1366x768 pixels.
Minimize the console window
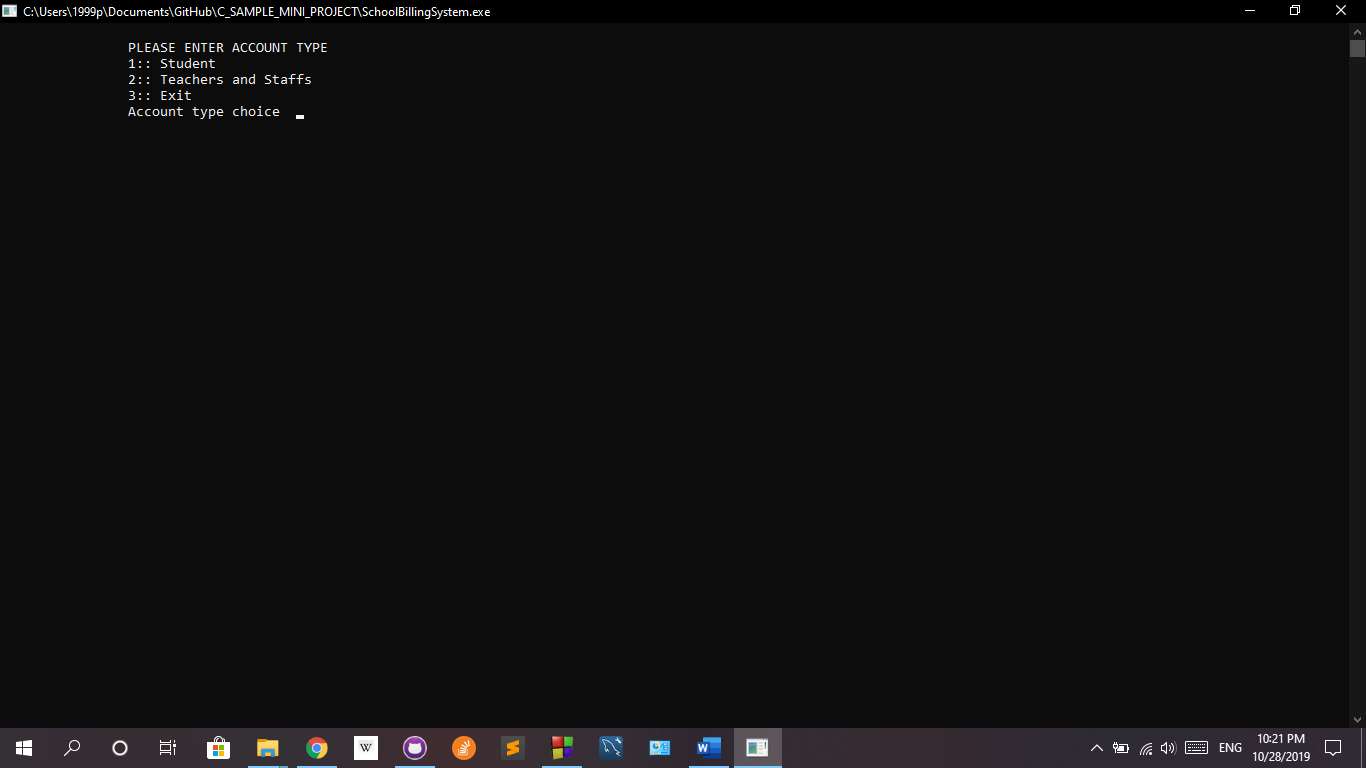click(x=1250, y=11)
